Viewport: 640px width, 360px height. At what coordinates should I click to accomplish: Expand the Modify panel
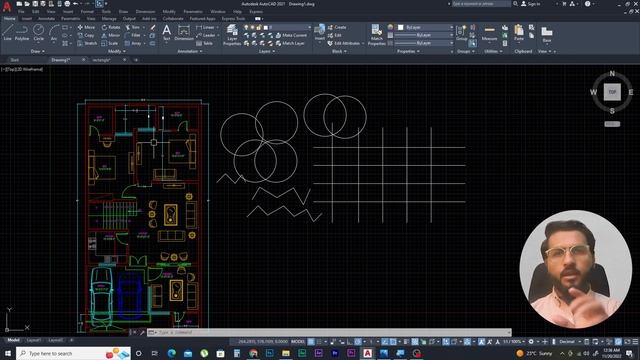117,51
